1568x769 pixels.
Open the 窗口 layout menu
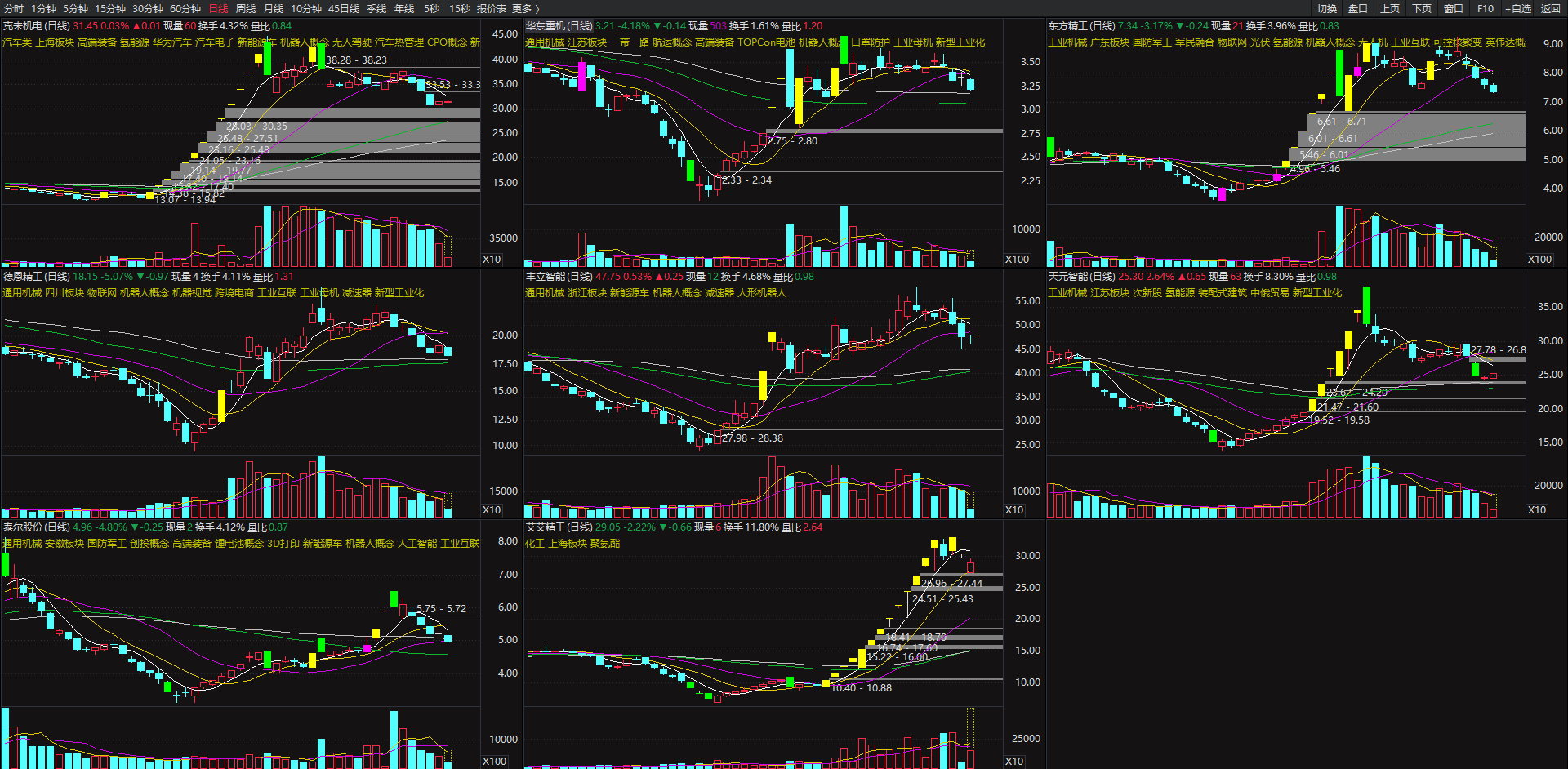click(x=1454, y=8)
